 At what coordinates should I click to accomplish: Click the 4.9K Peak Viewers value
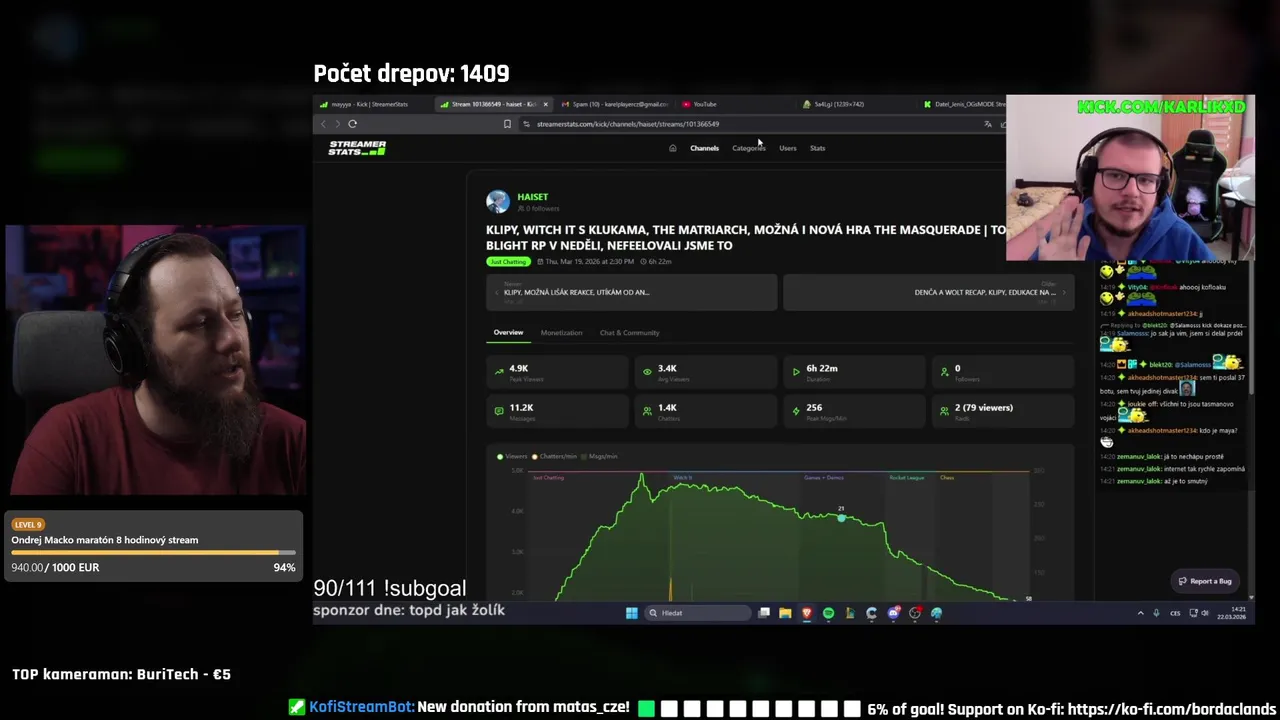(518, 368)
